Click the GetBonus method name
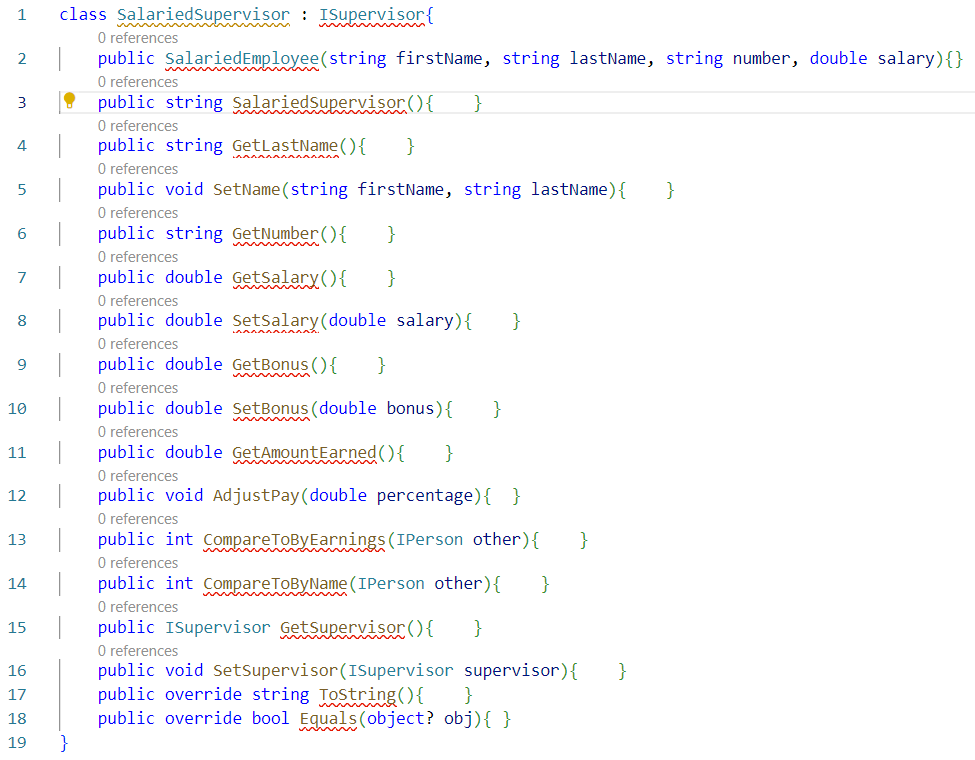This screenshot has height=760, width=975. (270, 365)
